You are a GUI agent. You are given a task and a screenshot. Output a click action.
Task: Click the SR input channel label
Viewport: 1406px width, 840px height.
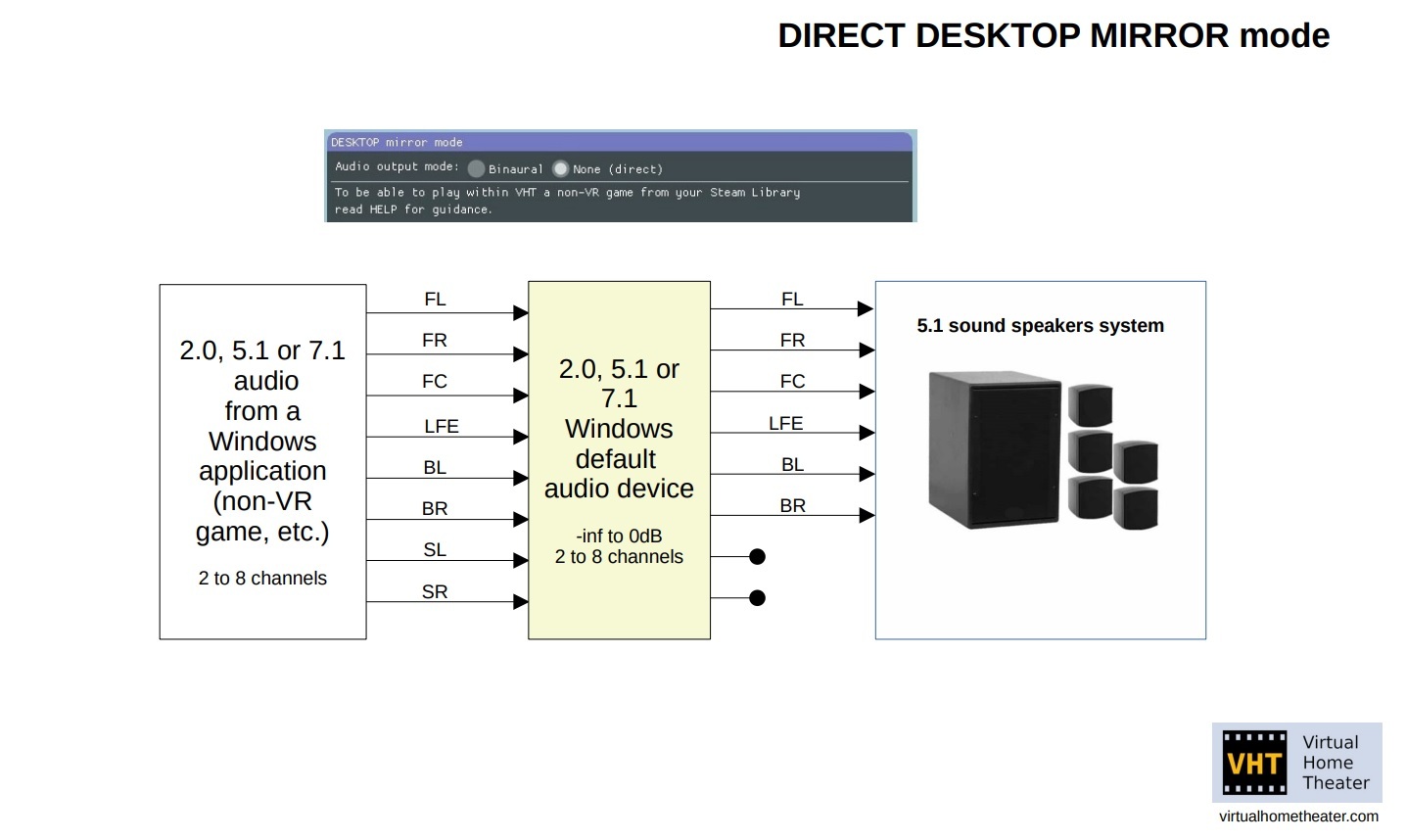tap(435, 591)
